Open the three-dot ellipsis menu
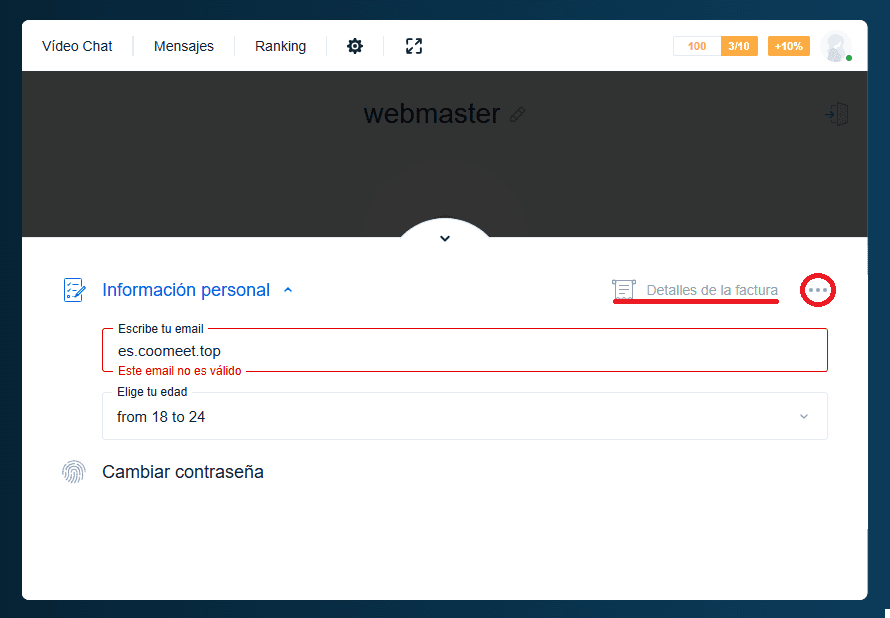Viewport: 890px width, 618px height. click(817, 290)
